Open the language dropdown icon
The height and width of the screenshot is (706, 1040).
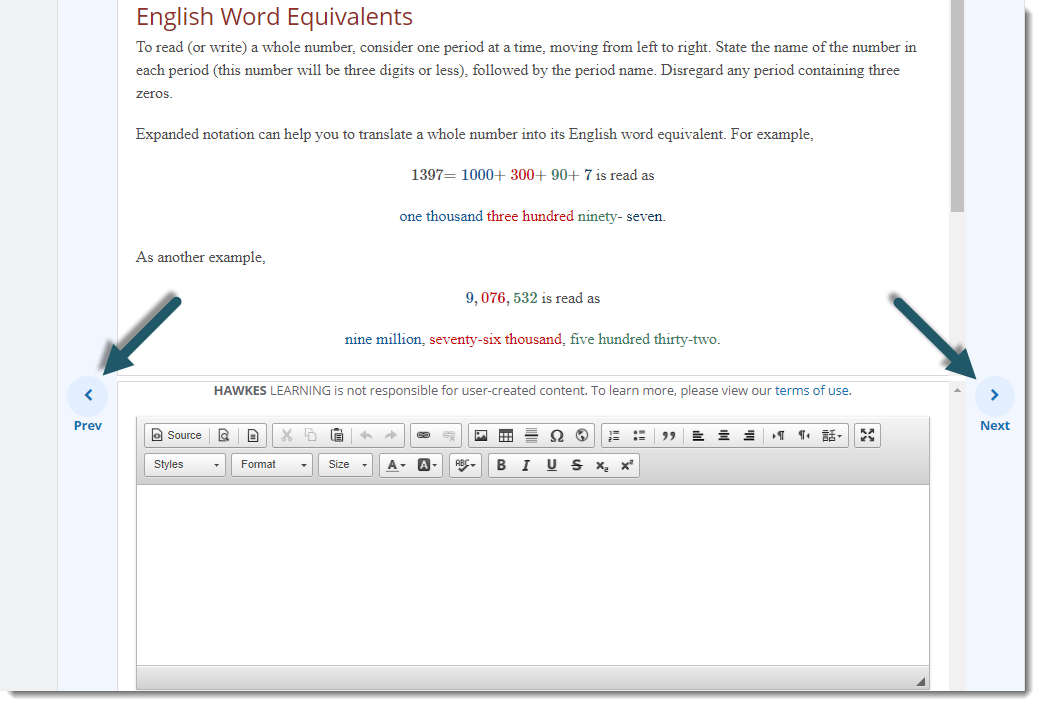(832, 436)
